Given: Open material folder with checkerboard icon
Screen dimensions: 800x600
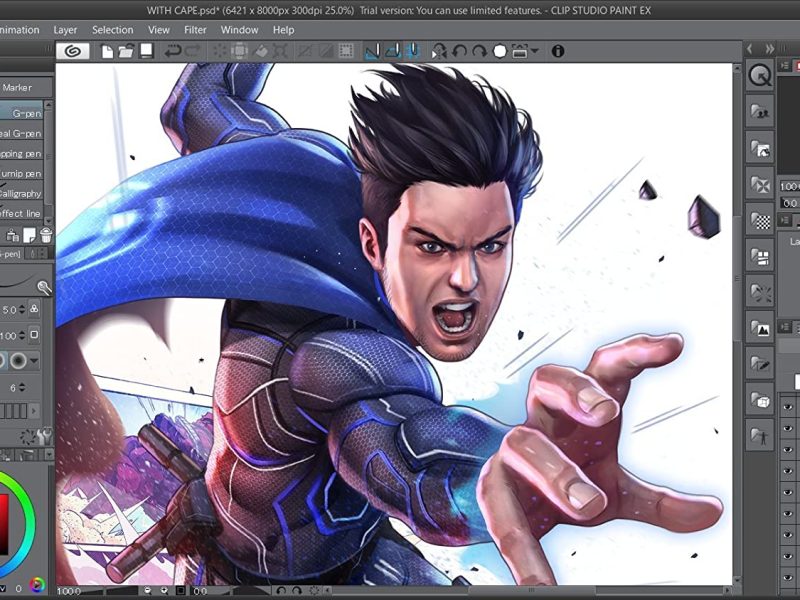Looking at the screenshot, I should (760, 220).
